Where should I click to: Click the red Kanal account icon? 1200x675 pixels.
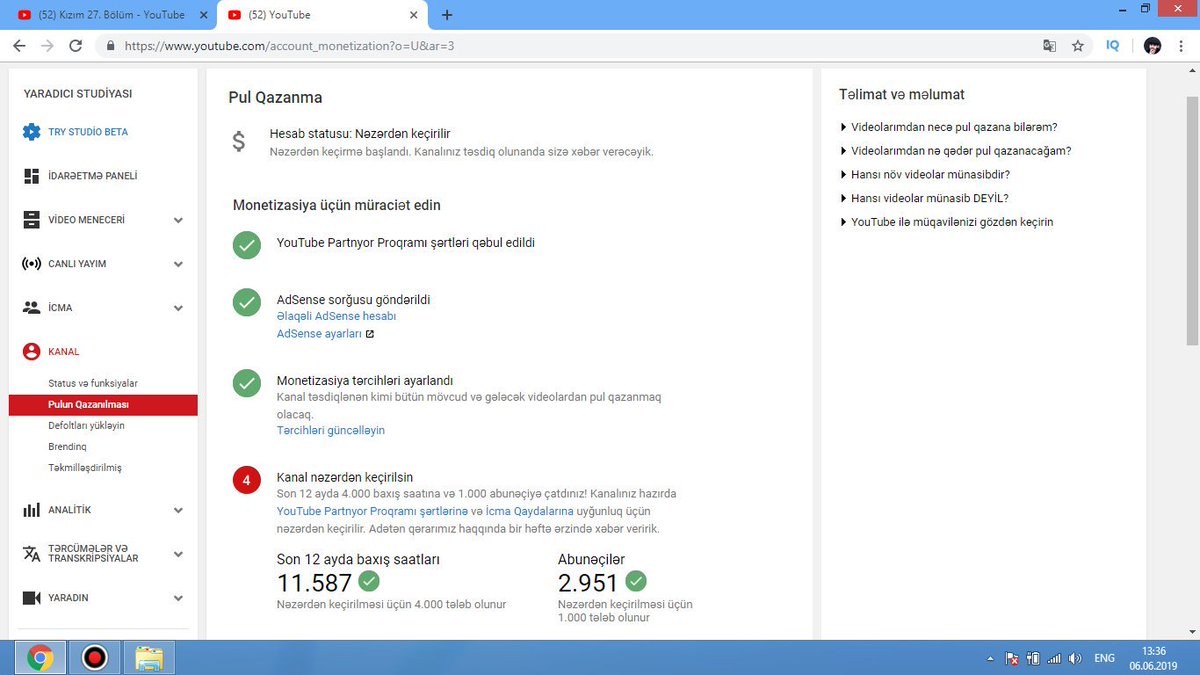32,352
